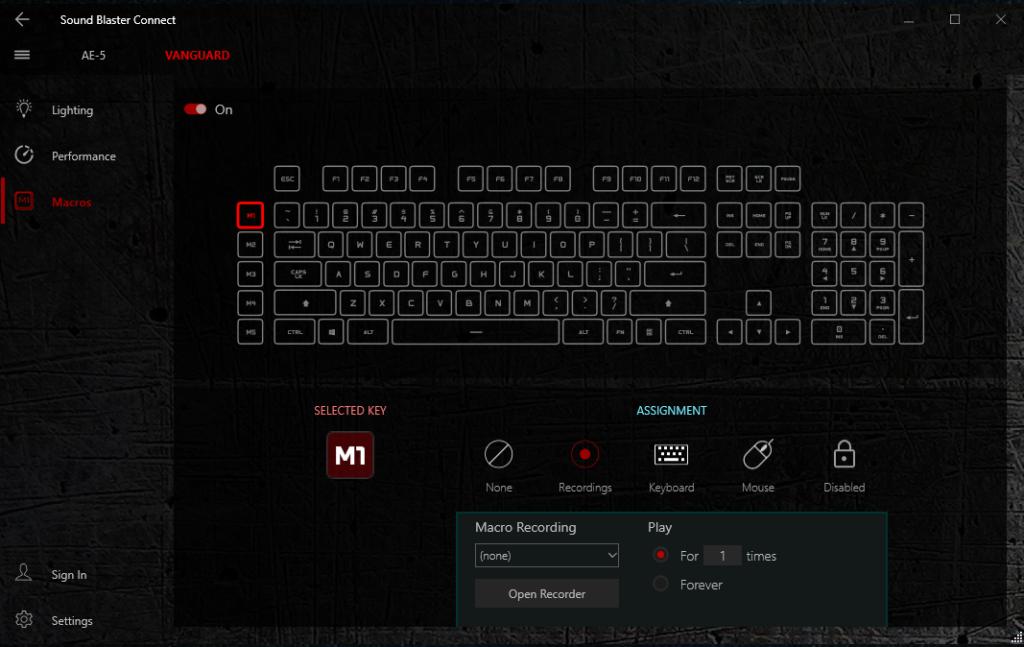The image size is (1024, 647).
Task: Click the ESC key on keyboard layout
Action: click(287, 179)
